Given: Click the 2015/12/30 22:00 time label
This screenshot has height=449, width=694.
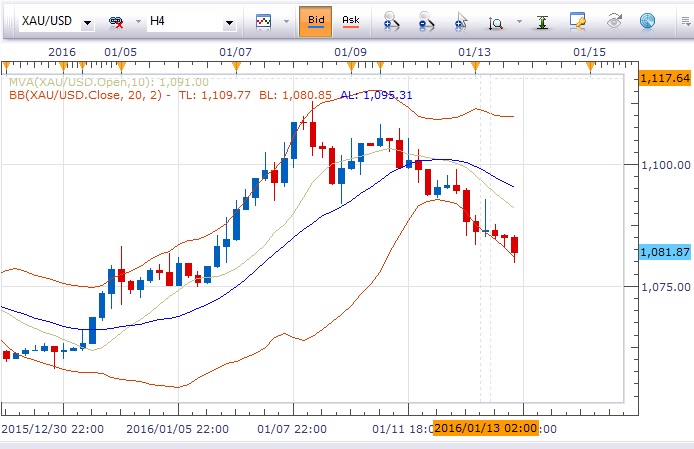Looking at the screenshot, I should click(53, 429).
